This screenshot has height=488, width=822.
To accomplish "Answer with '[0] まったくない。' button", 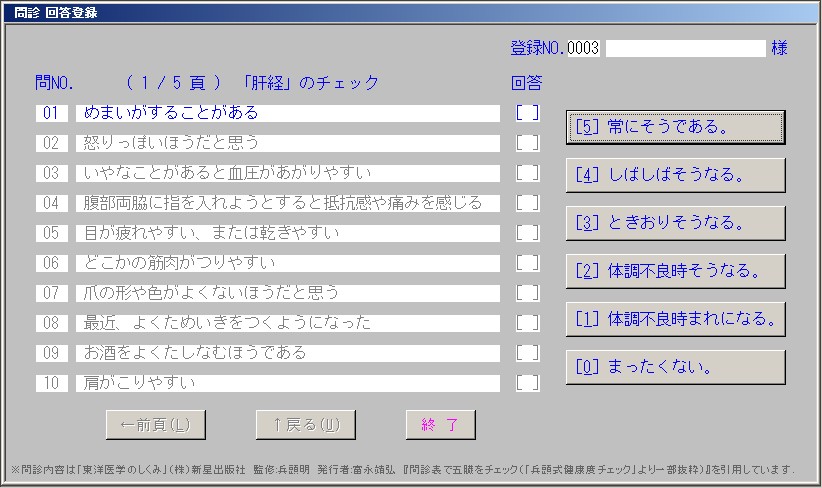I will 675,367.
